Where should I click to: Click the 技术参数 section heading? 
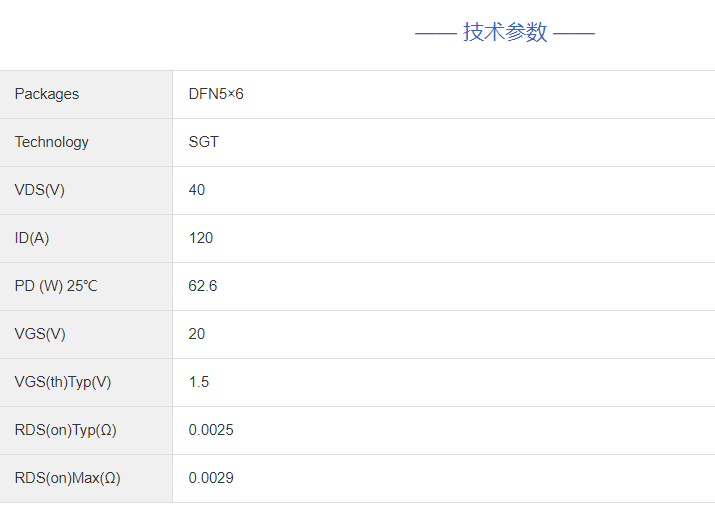[x=505, y=32]
